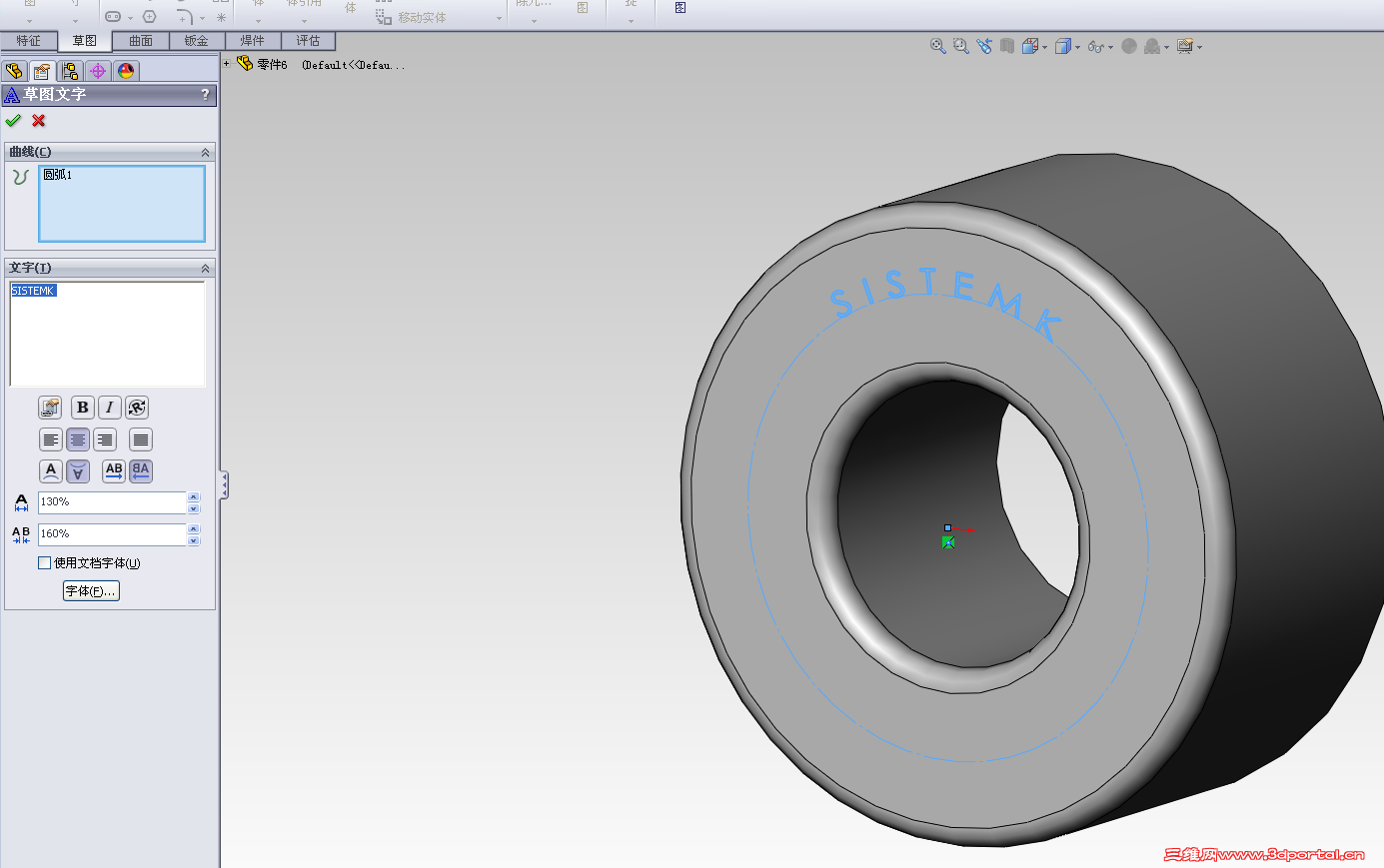Screen dimensions: 1384x868
Task: Click the sketch fillet tool icon
Action: pos(185,17)
